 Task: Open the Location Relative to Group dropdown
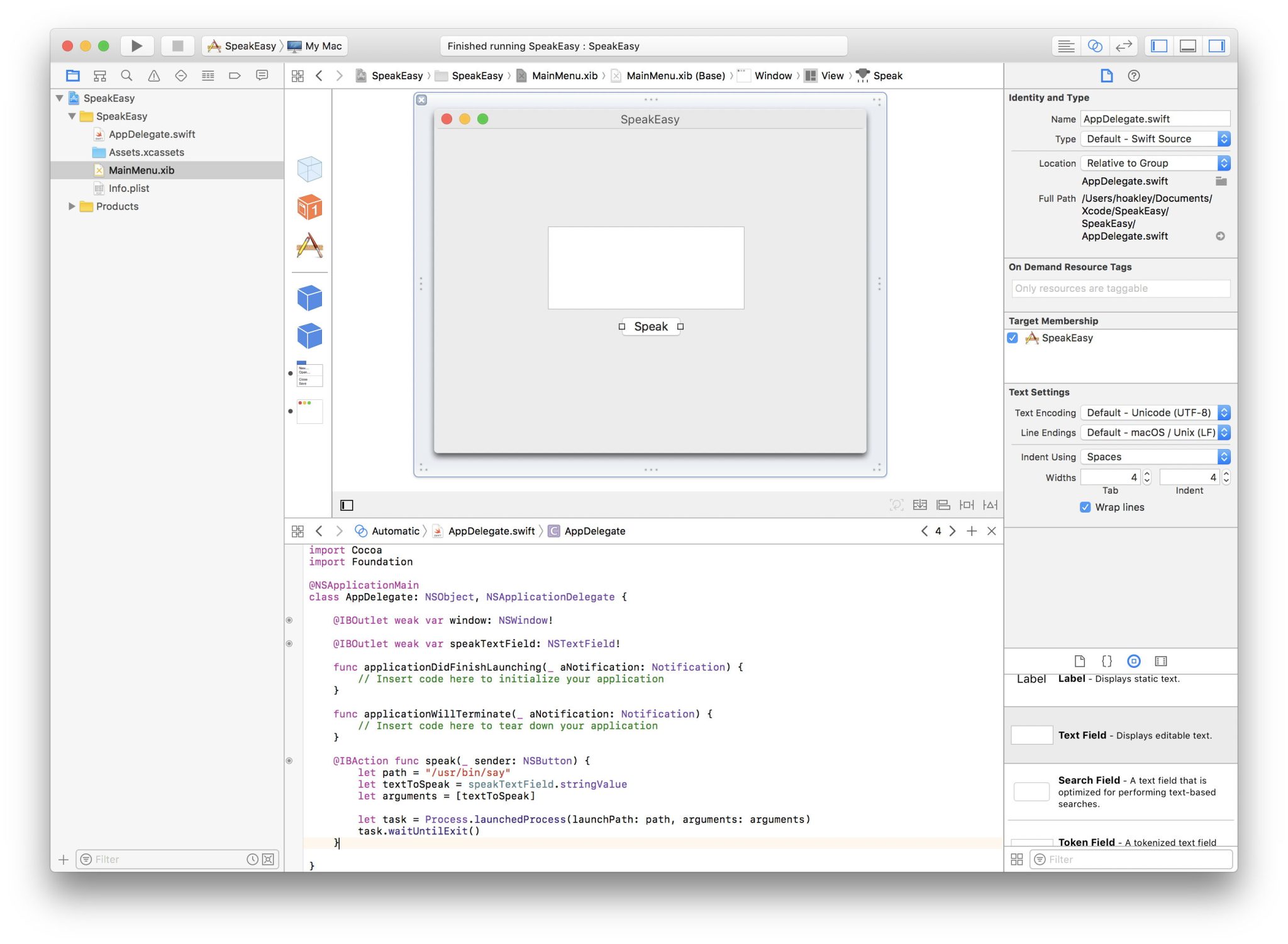(x=1155, y=163)
